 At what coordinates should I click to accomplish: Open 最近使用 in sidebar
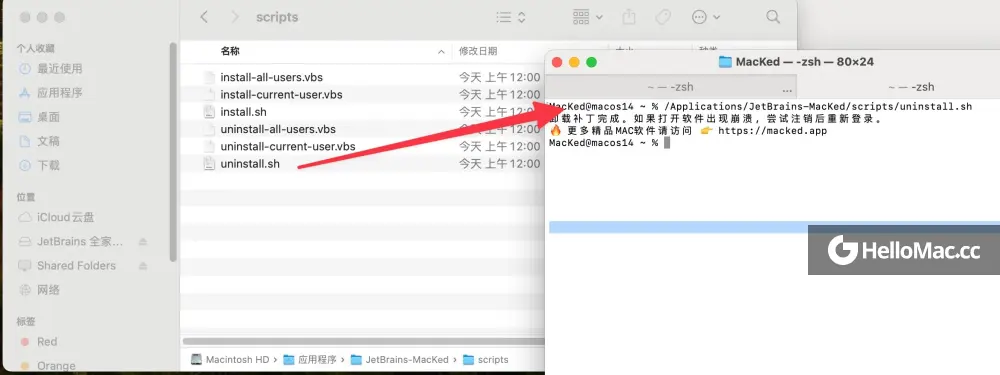point(59,68)
